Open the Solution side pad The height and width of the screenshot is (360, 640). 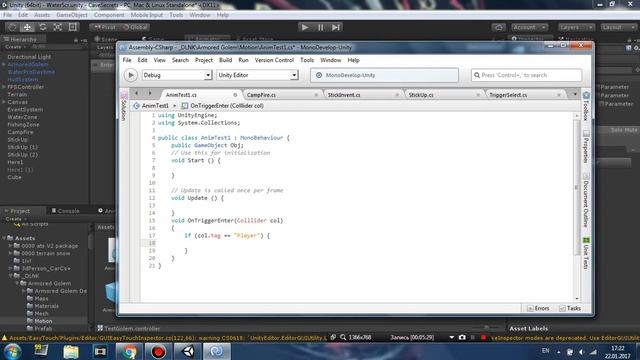[x=123, y=106]
